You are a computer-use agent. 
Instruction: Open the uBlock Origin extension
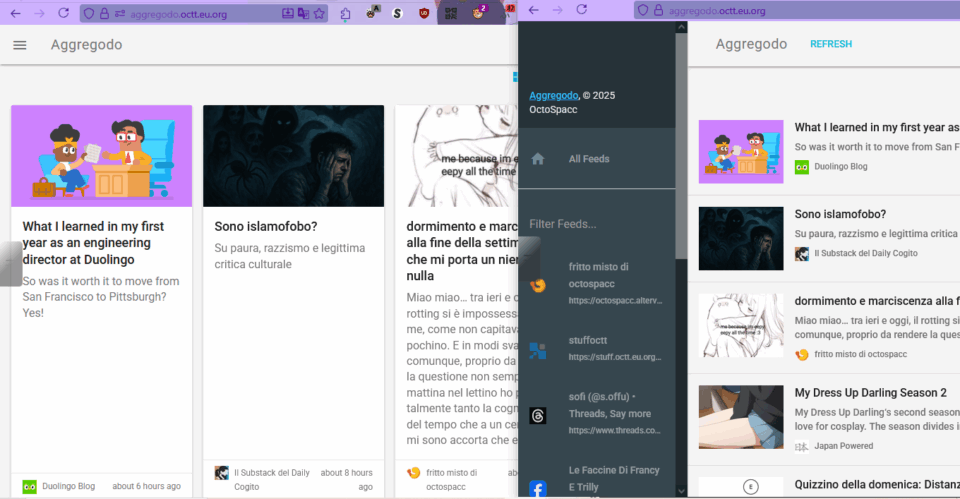coord(424,13)
